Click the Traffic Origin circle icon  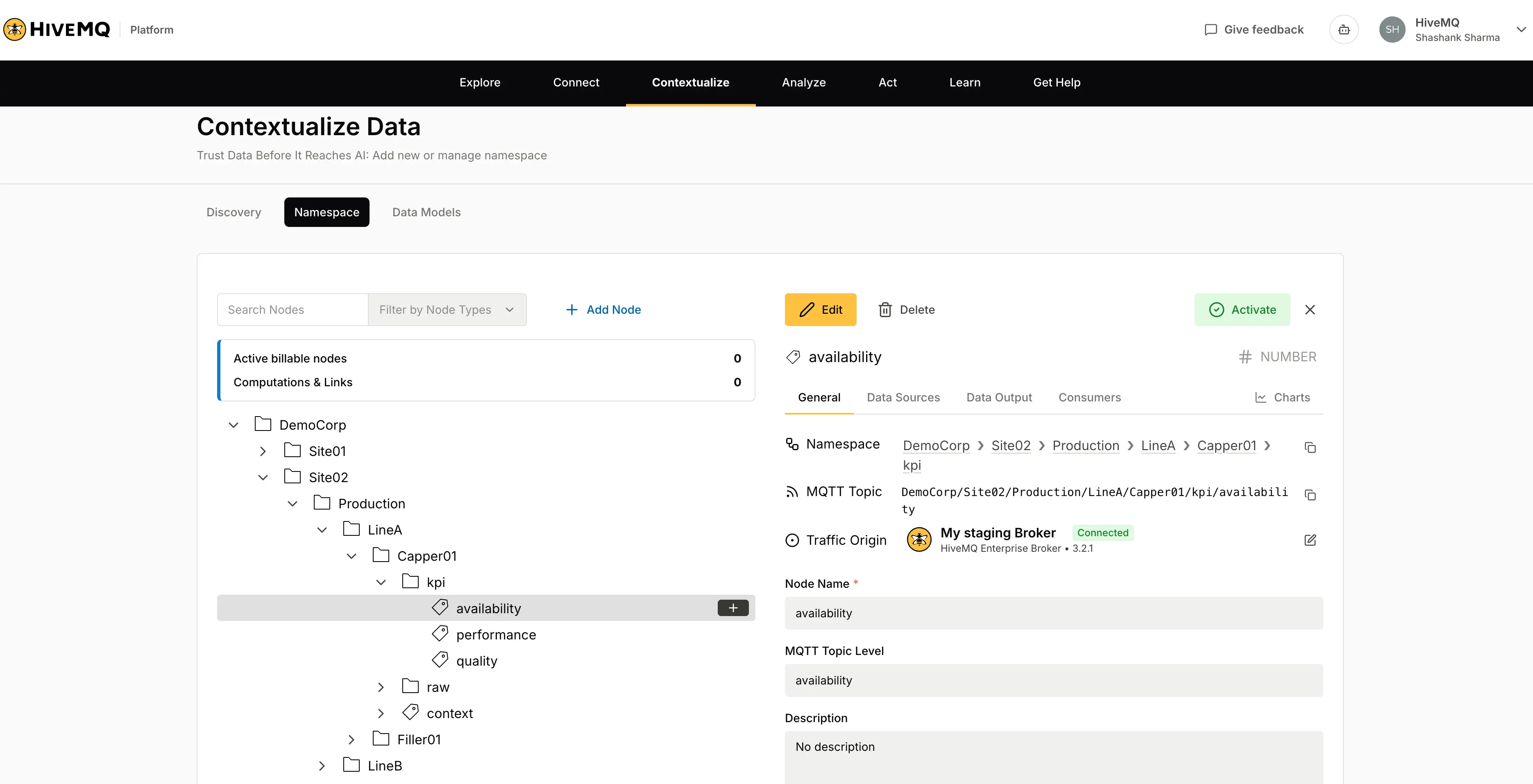pos(792,540)
